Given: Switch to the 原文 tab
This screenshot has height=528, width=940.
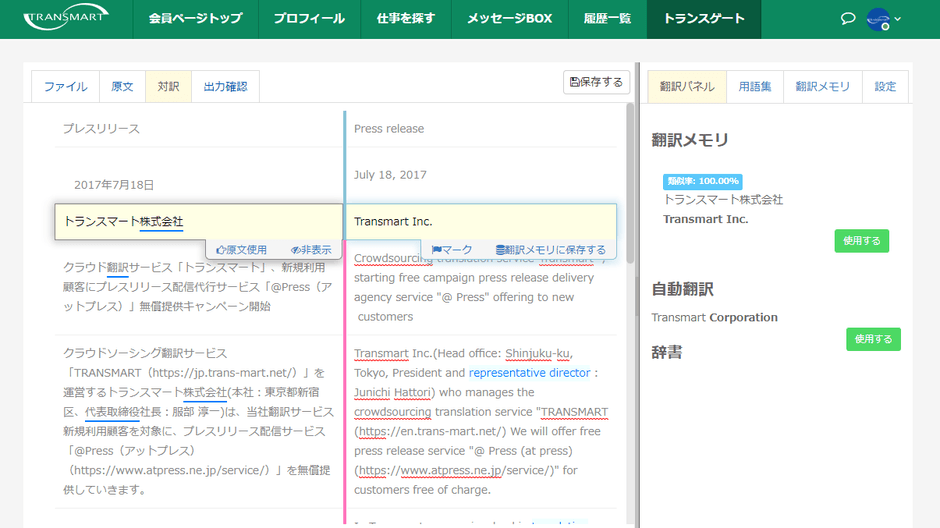Looking at the screenshot, I should pos(122,87).
